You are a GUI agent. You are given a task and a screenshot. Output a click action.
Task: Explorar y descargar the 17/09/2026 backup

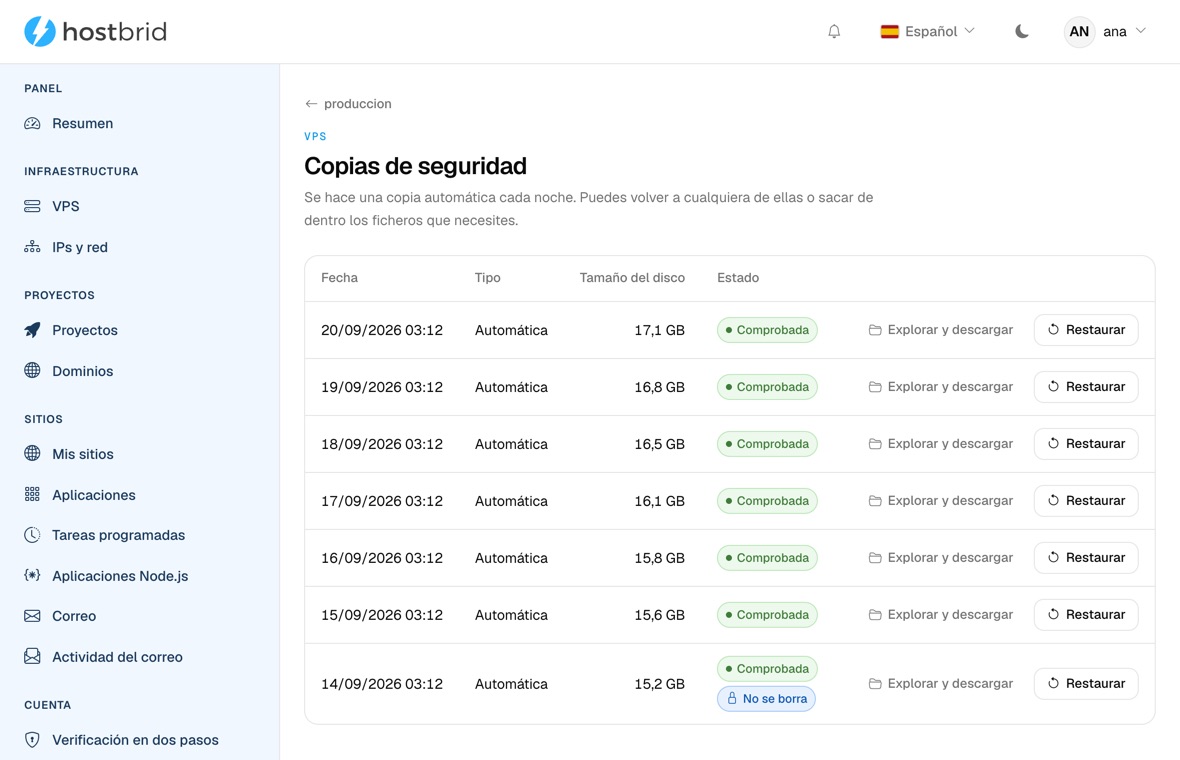[941, 500]
